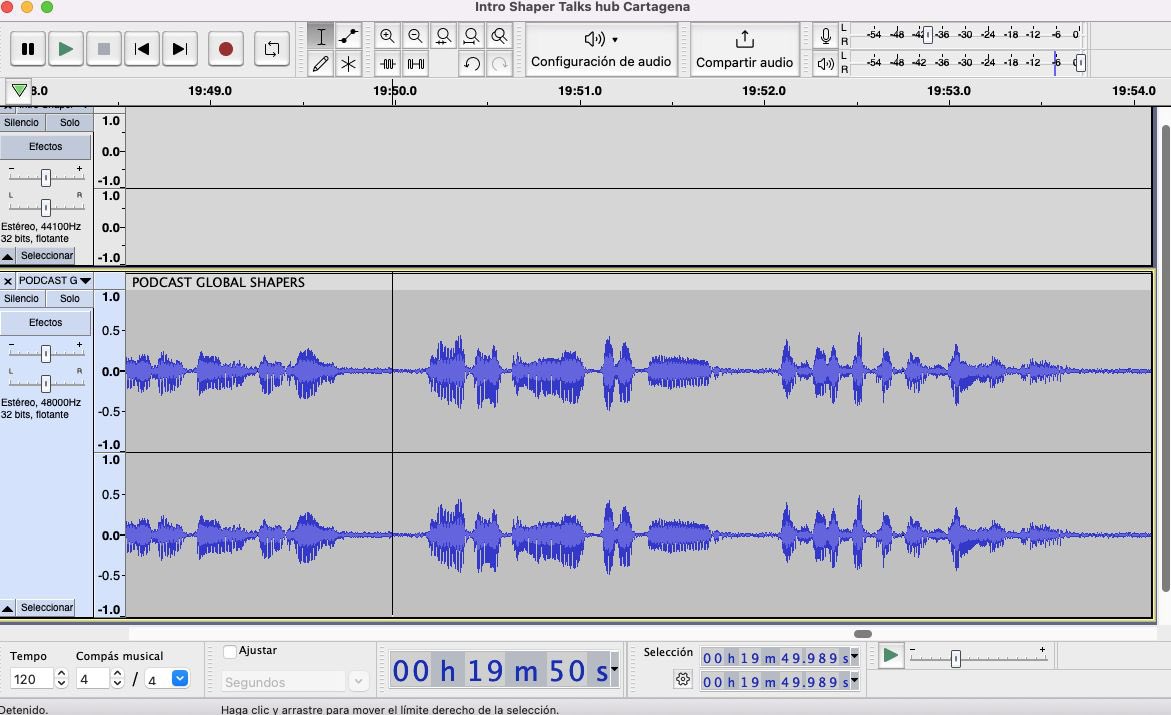The height and width of the screenshot is (715, 1171).
Task: Enable the Ajustar snapping checkbox
Action: pos(231,650)
